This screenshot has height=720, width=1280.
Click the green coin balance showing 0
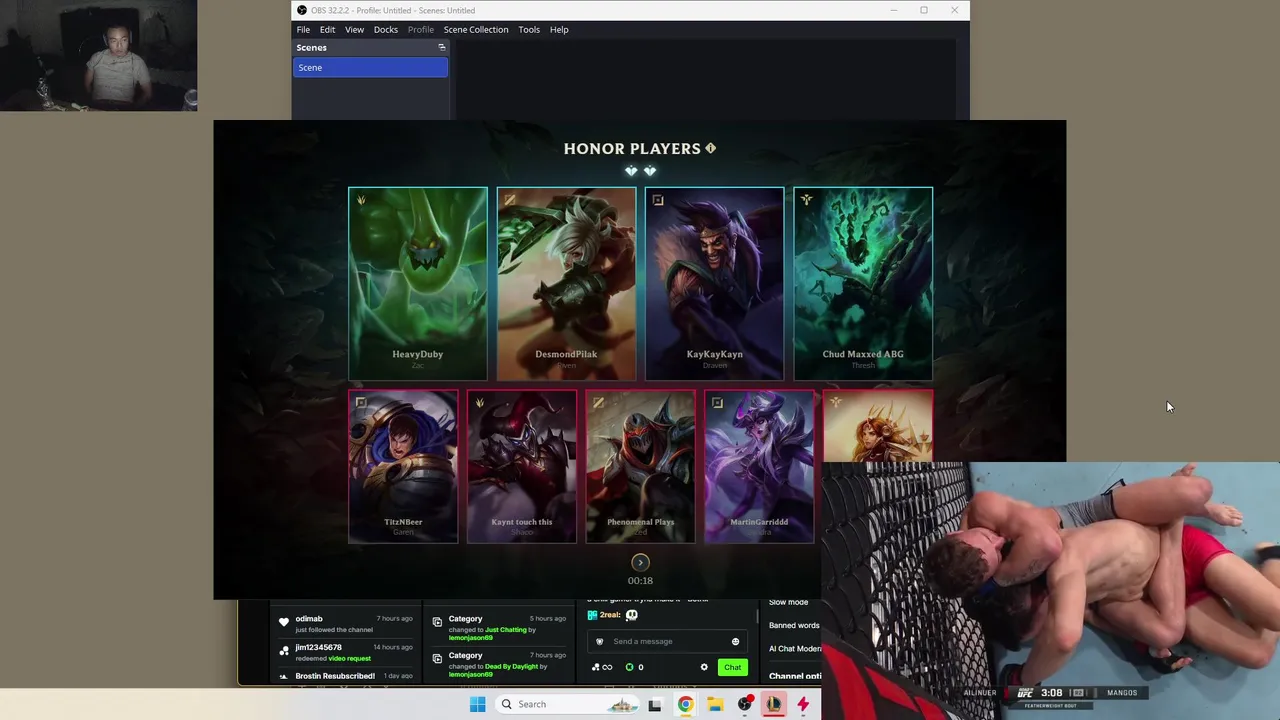634,667
